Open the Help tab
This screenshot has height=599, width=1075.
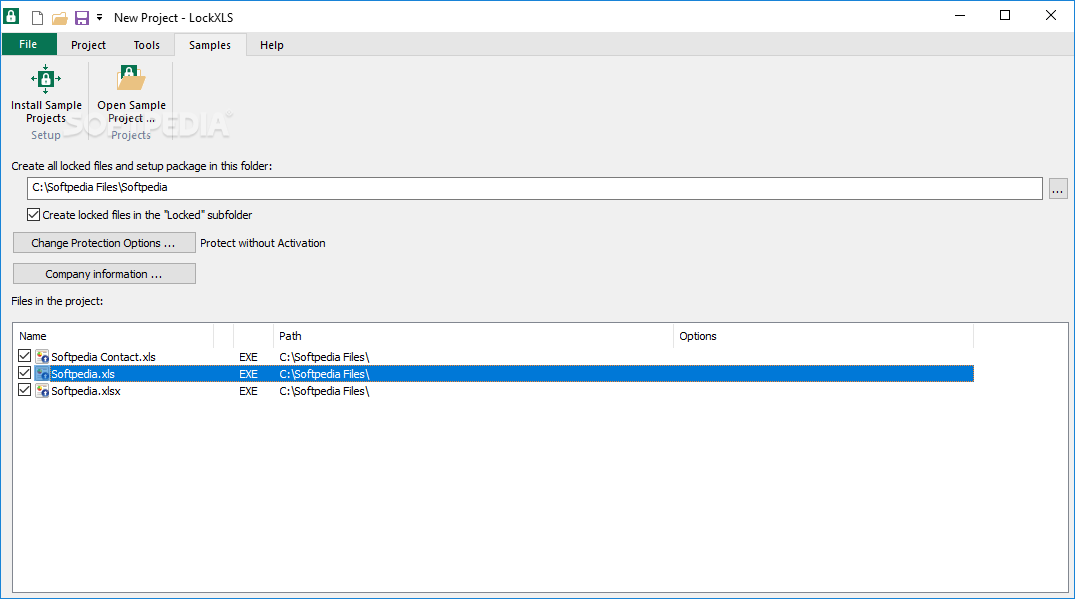click(x=271, y=45)
